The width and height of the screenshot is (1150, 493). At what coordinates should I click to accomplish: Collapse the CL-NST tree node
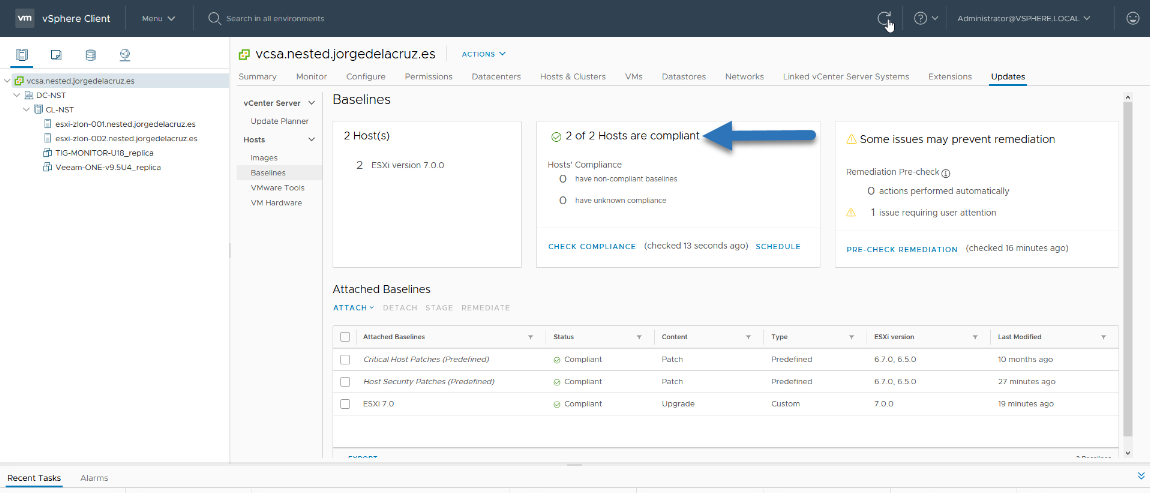[x=26, y=109]
